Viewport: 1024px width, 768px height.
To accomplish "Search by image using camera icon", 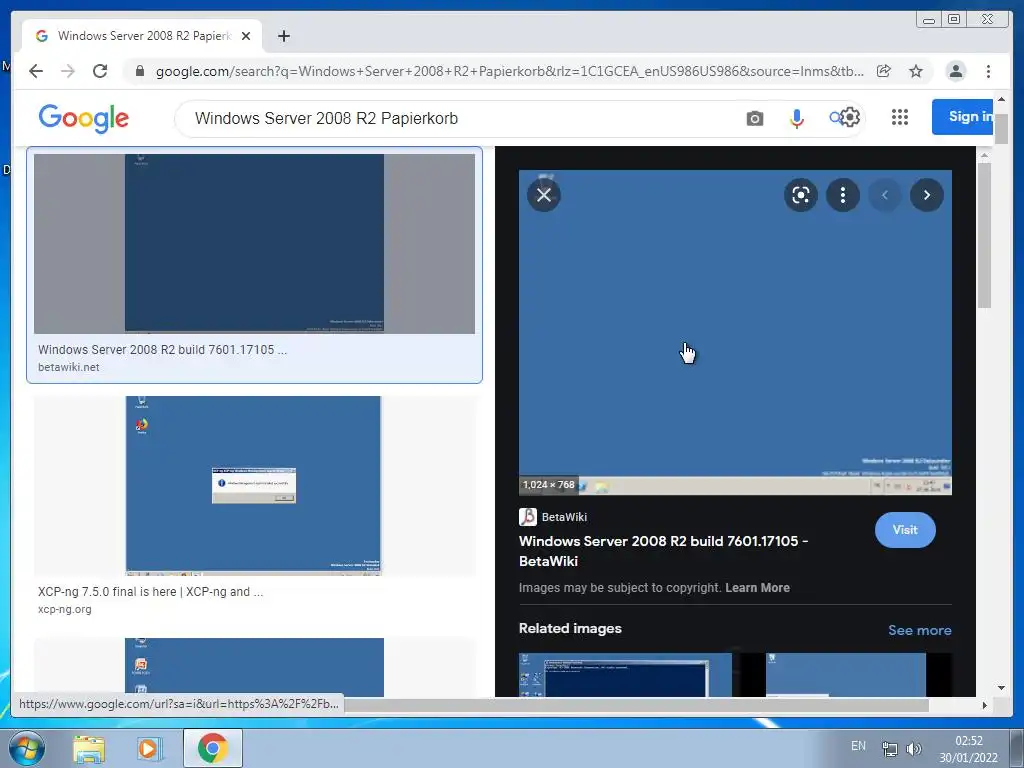I will coord(755,118).
